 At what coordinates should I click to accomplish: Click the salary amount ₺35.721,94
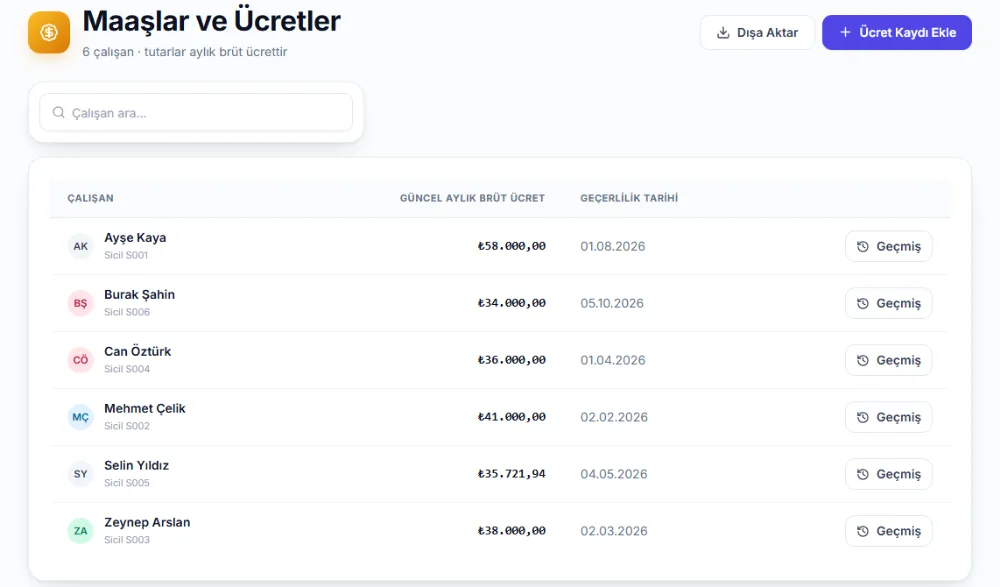(x=511, y=474)
